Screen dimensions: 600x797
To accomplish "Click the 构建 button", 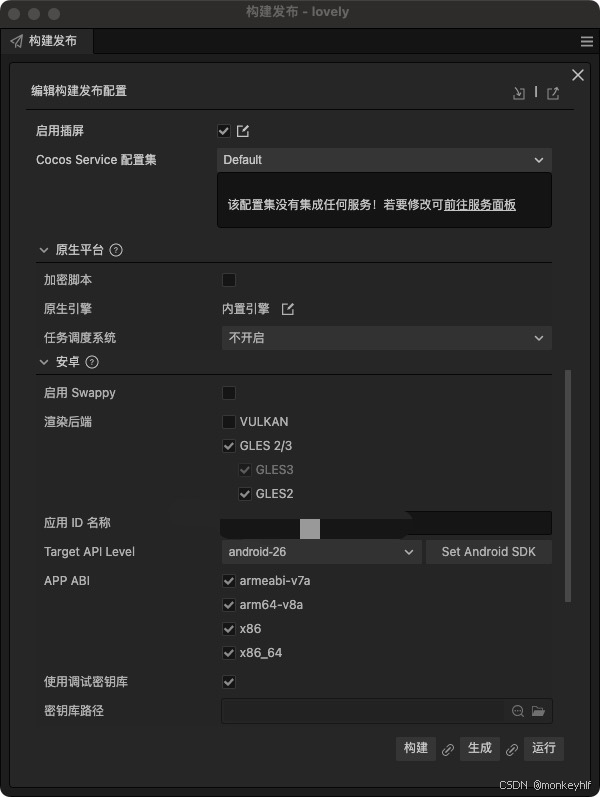I will (416, 748).
